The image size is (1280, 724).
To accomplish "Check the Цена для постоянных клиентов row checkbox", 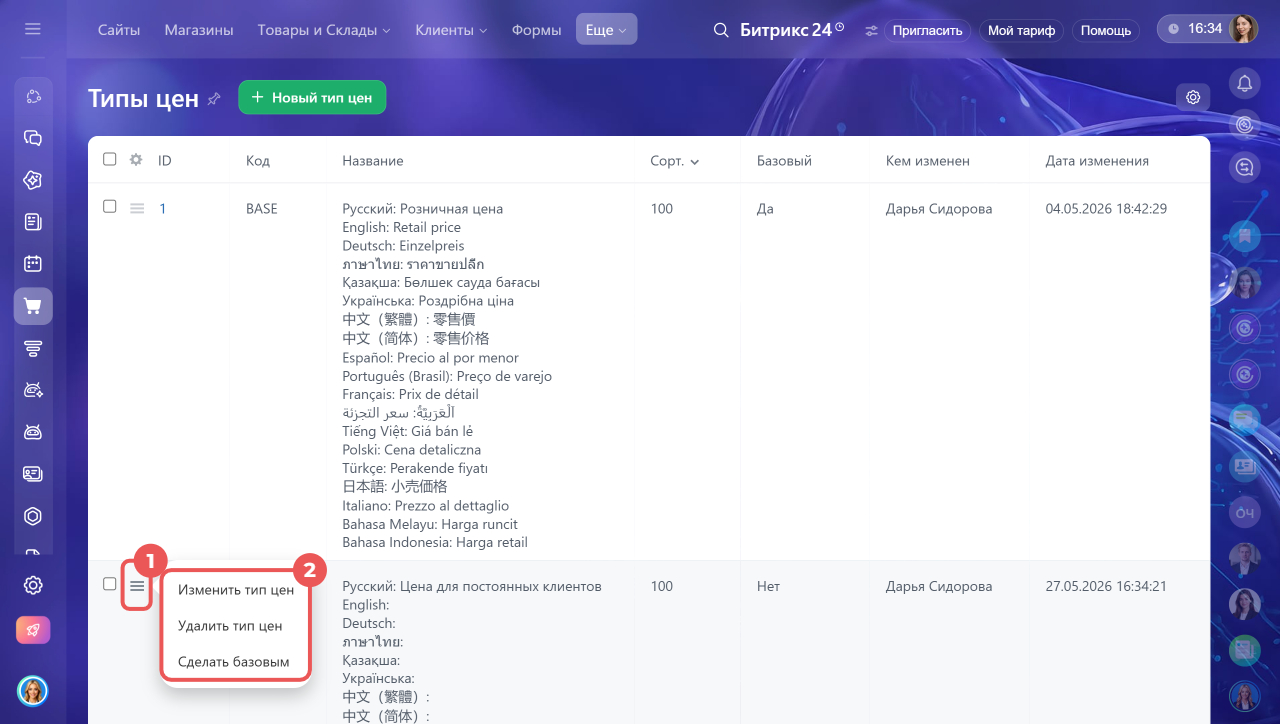I will click(x=110, y=584).
